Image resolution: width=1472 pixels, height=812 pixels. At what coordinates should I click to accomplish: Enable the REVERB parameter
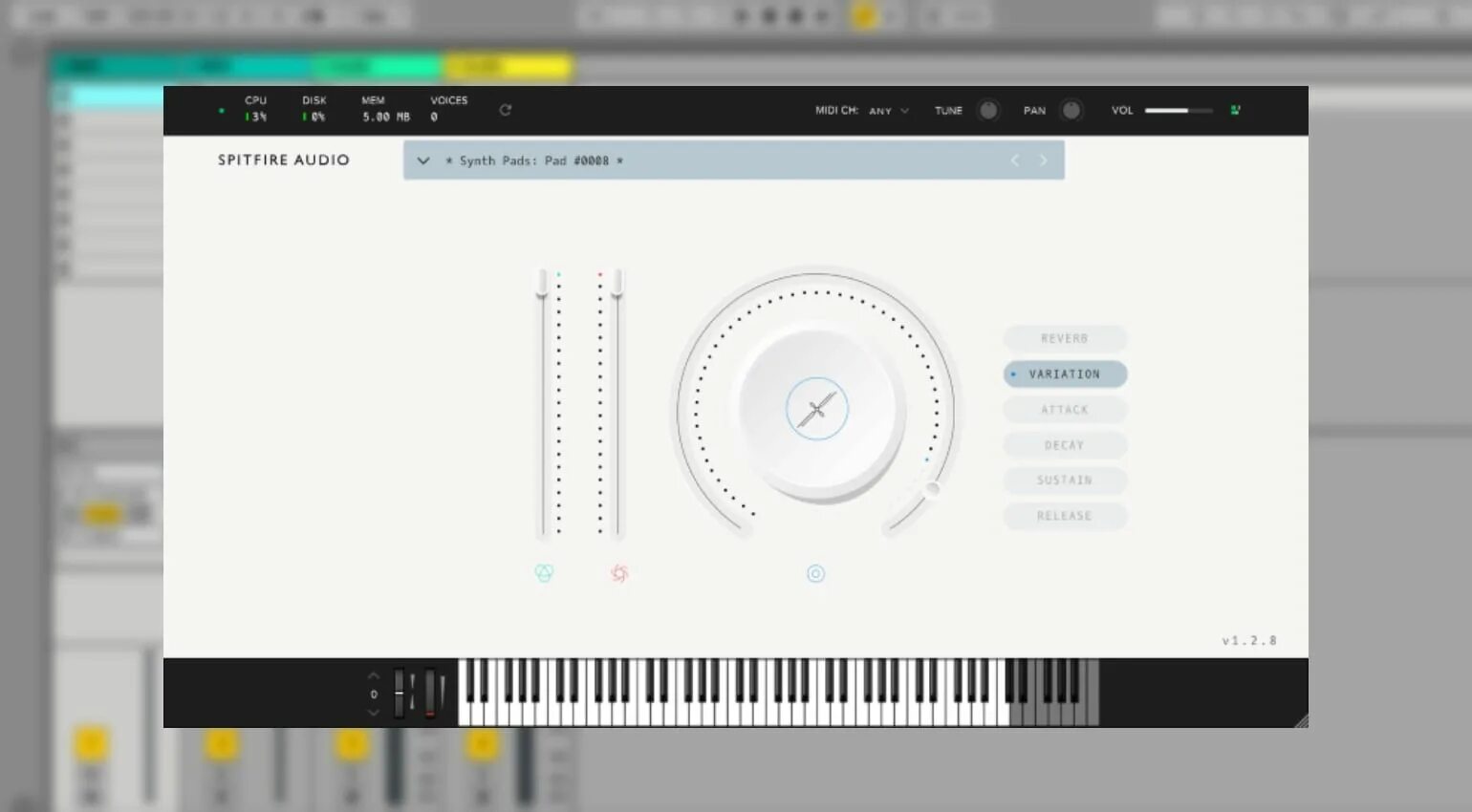tap(1064, 338)
